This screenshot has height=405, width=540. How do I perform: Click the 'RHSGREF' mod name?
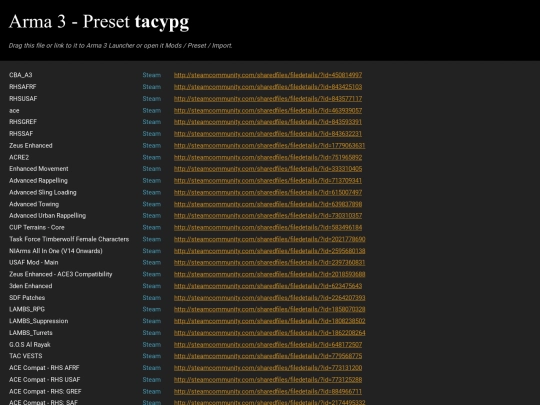tap(23, 122)
